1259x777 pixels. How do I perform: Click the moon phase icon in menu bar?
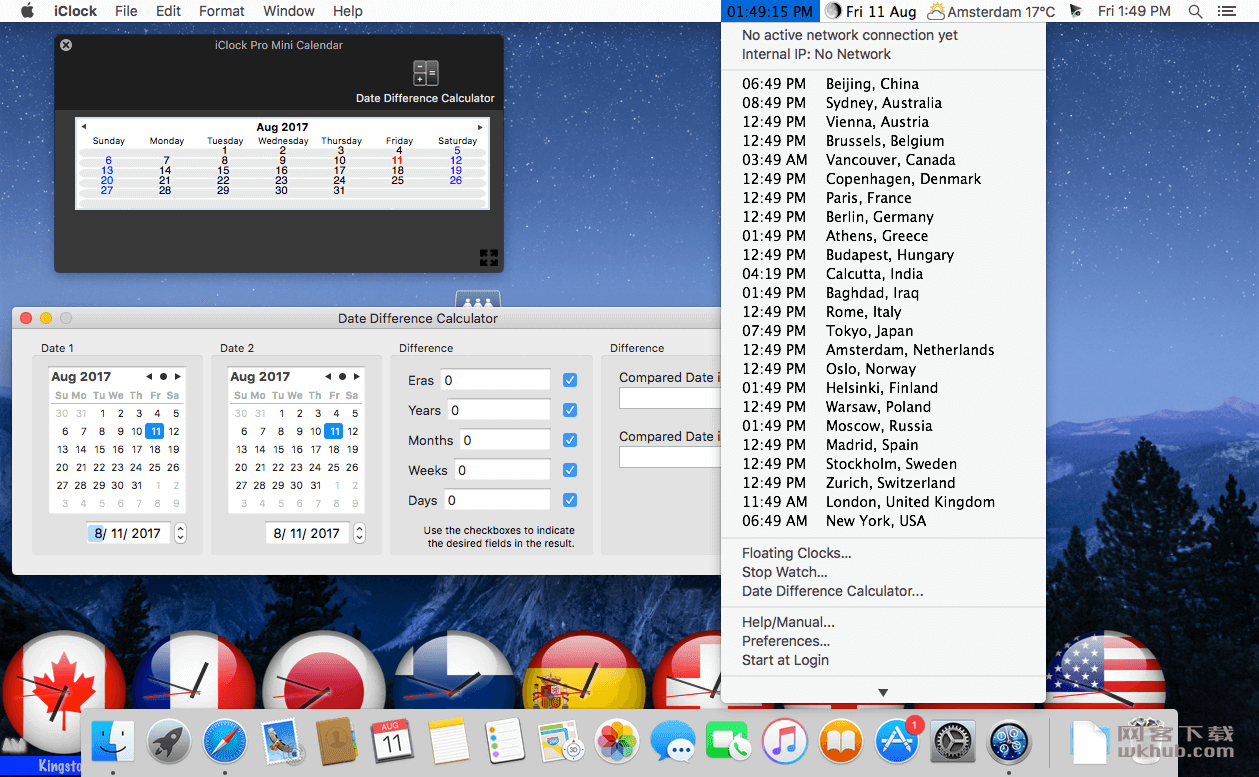pyautogui.click(x=832, y=11)
